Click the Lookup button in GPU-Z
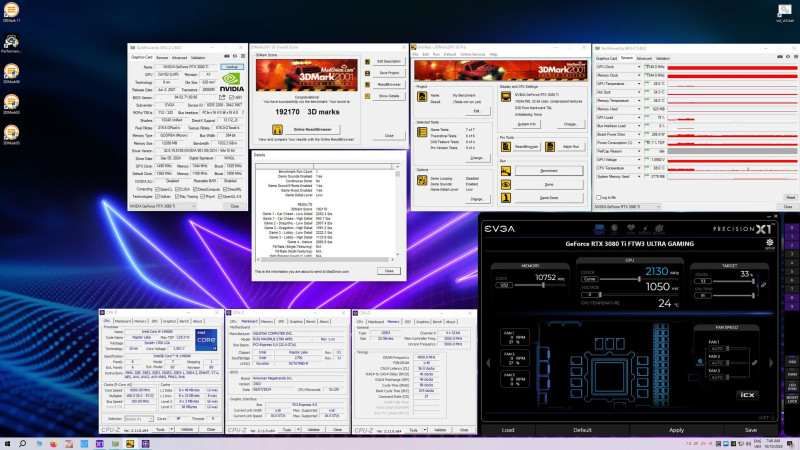The image size is (800, 450). point(232,67)
